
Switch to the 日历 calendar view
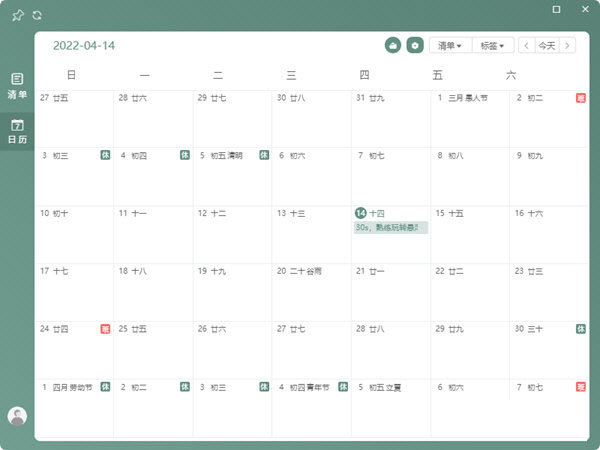tap(17, 131)
